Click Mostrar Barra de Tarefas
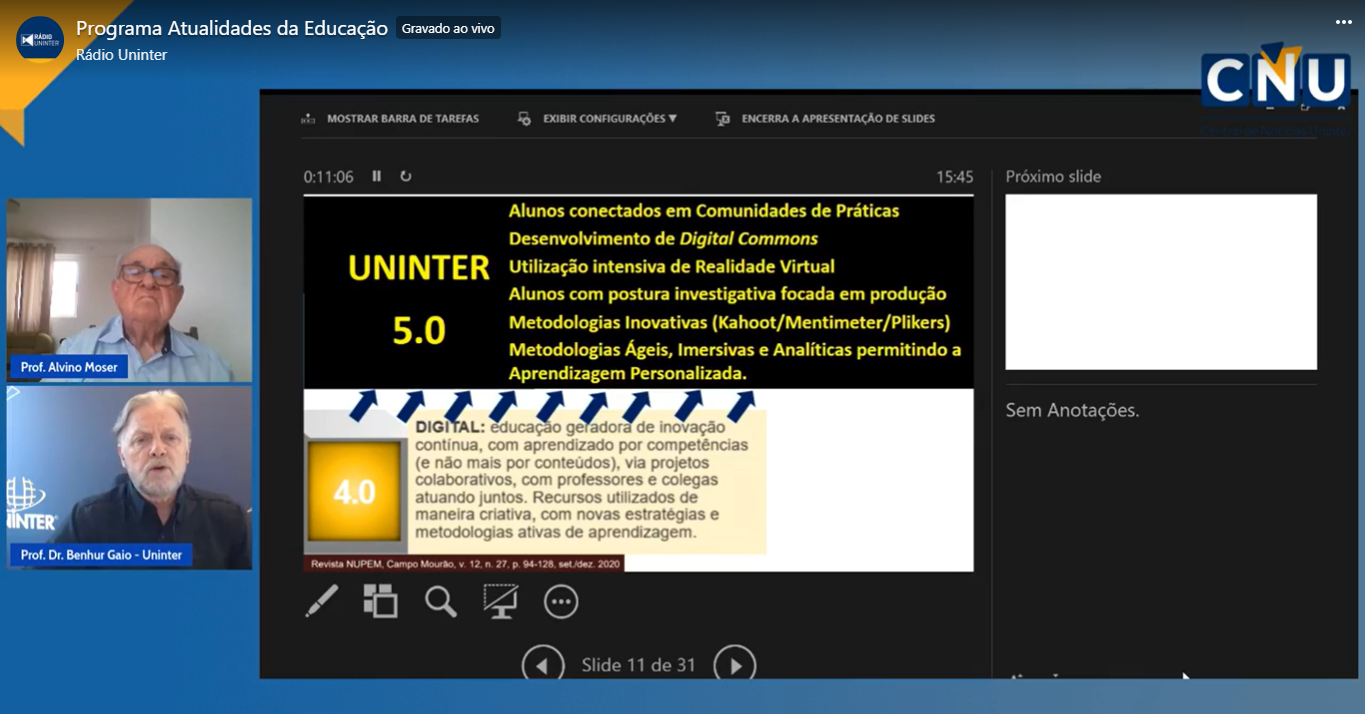 click(x=391, y=118)
